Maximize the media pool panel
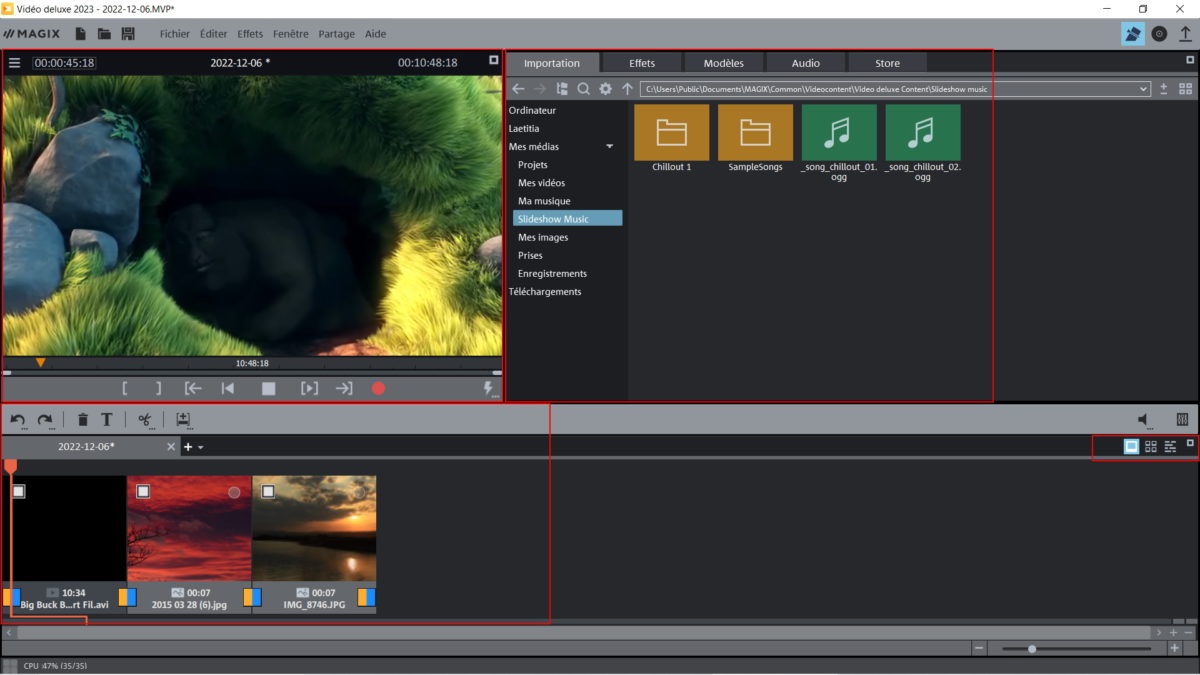1200x675 pixels. tap(1190, 61)
